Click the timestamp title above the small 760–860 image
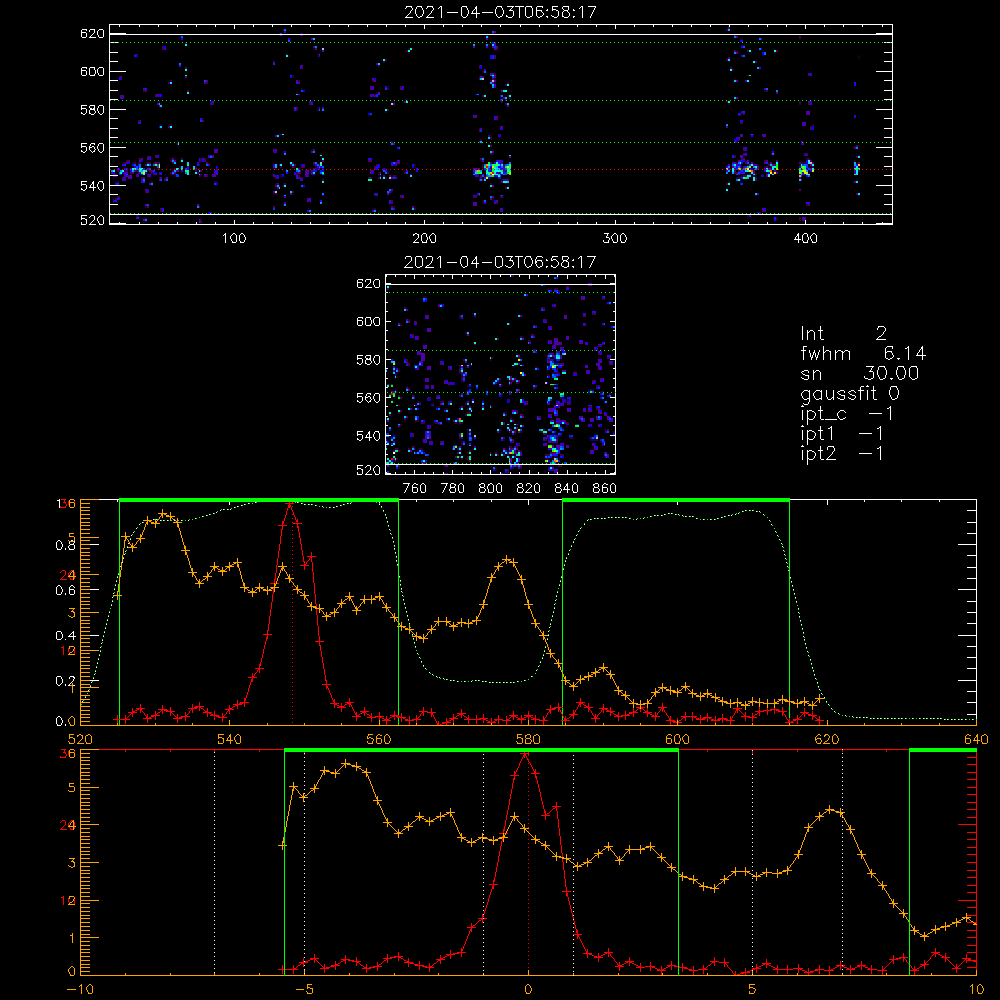 tap(500, 262)
